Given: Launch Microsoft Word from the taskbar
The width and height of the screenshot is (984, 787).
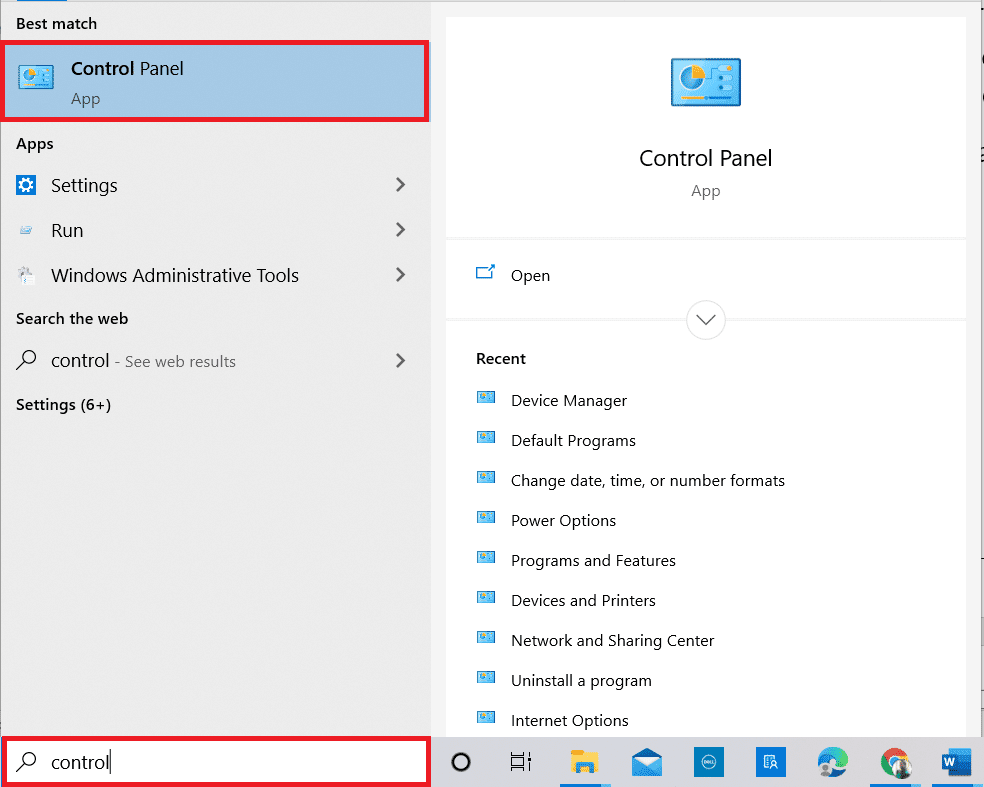Looking at the screenshot, I should pos(955,762).
